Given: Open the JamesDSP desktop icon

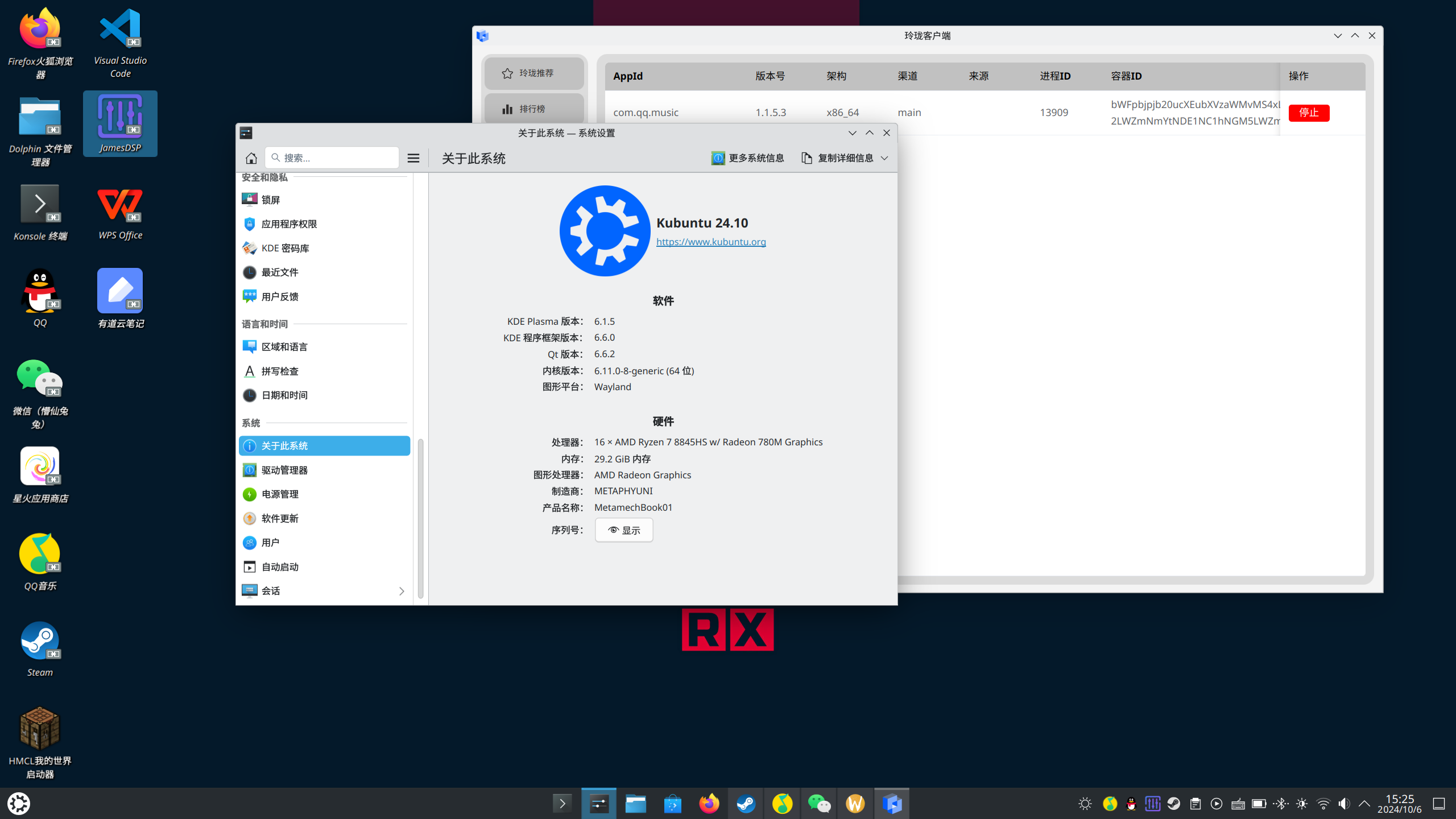Looking at the screenshot, I should click(x=120, y=123).
